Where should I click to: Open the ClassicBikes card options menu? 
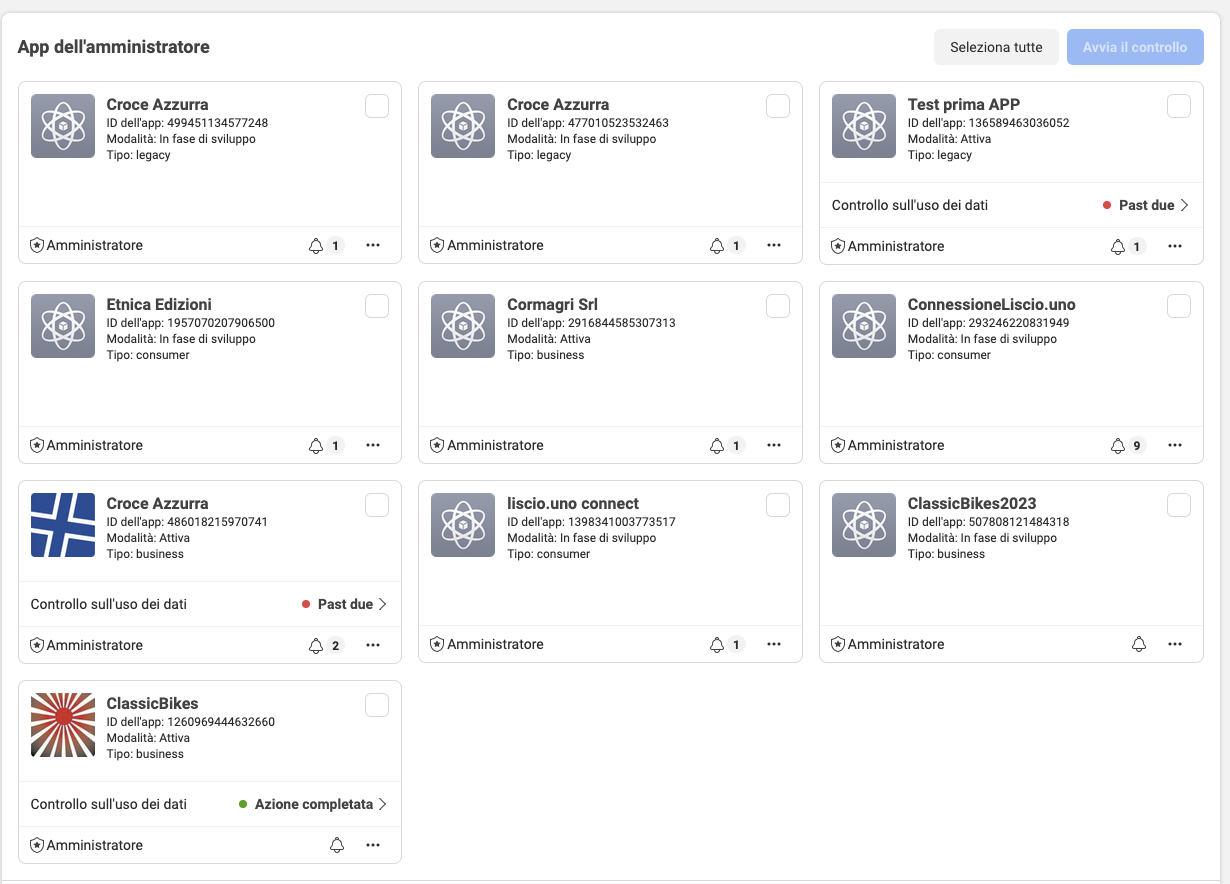373,845
